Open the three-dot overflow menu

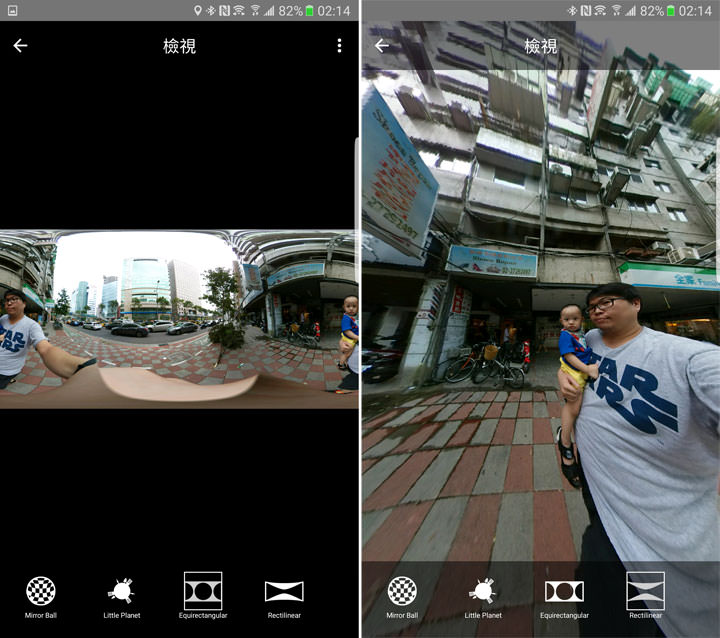tap(339, 46)
